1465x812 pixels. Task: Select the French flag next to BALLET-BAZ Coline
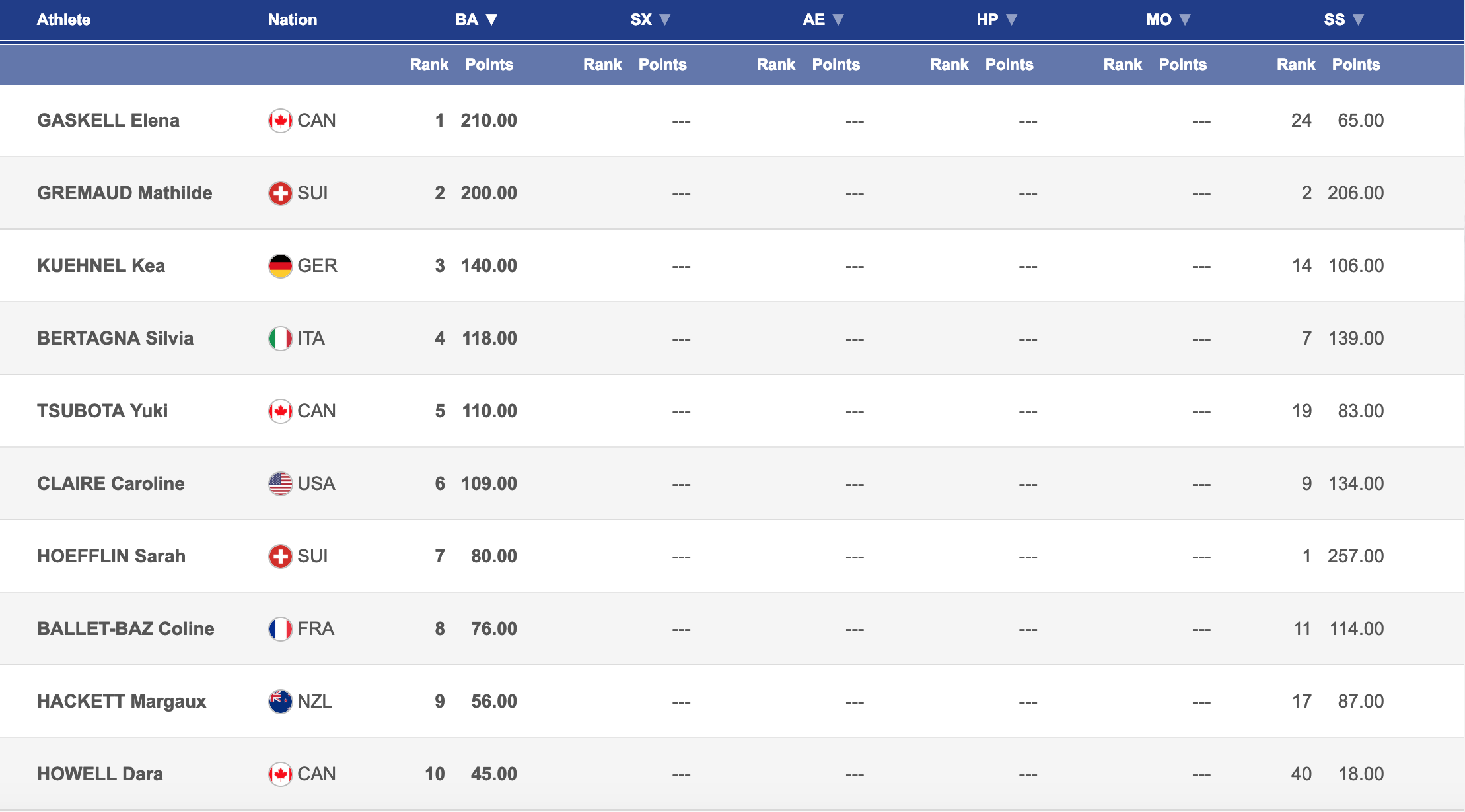(281, 628)
